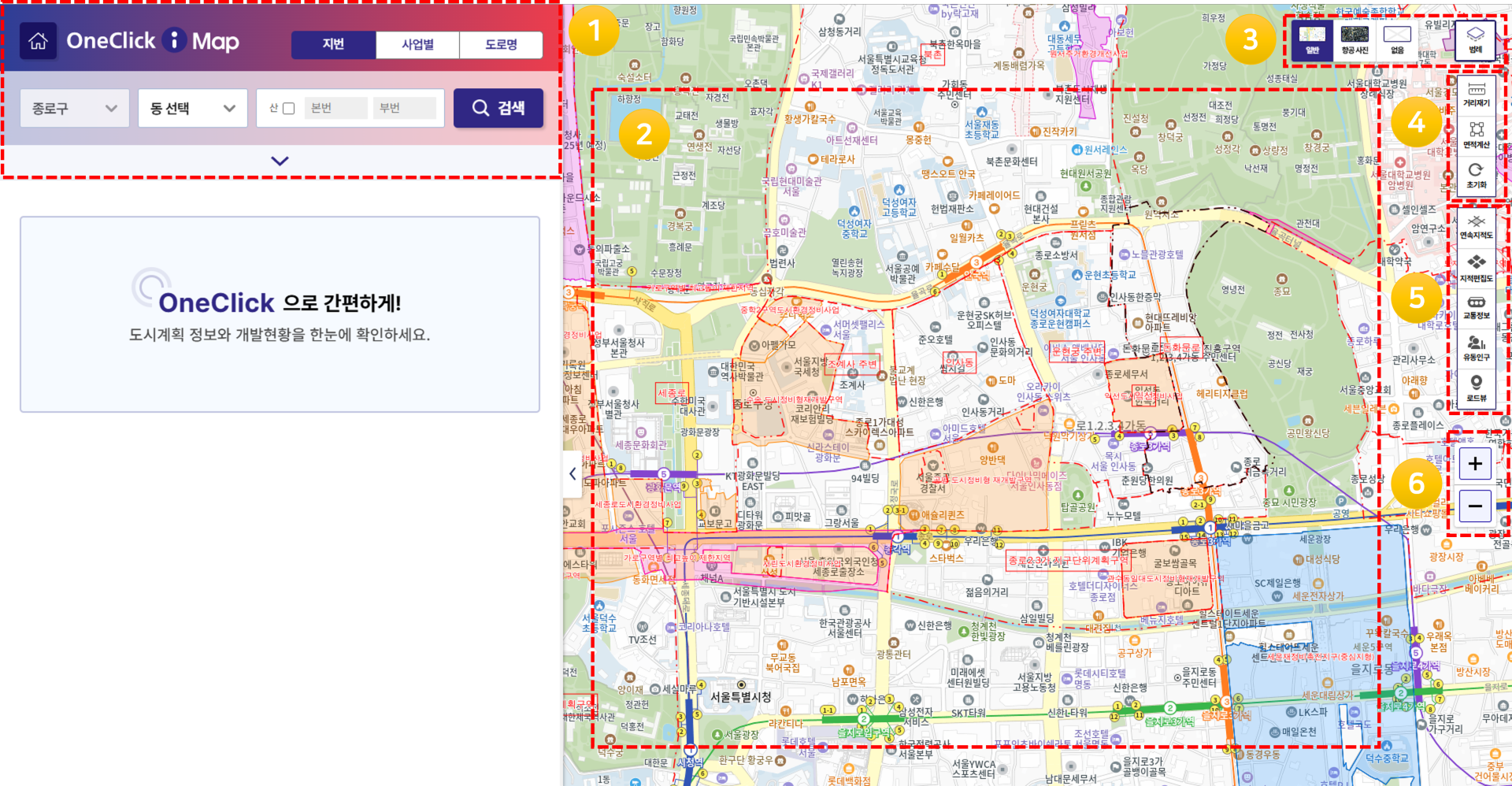Screen dimensions: 1512x786
Task: Zoom out with the minus button
Action: [1475, 506]
